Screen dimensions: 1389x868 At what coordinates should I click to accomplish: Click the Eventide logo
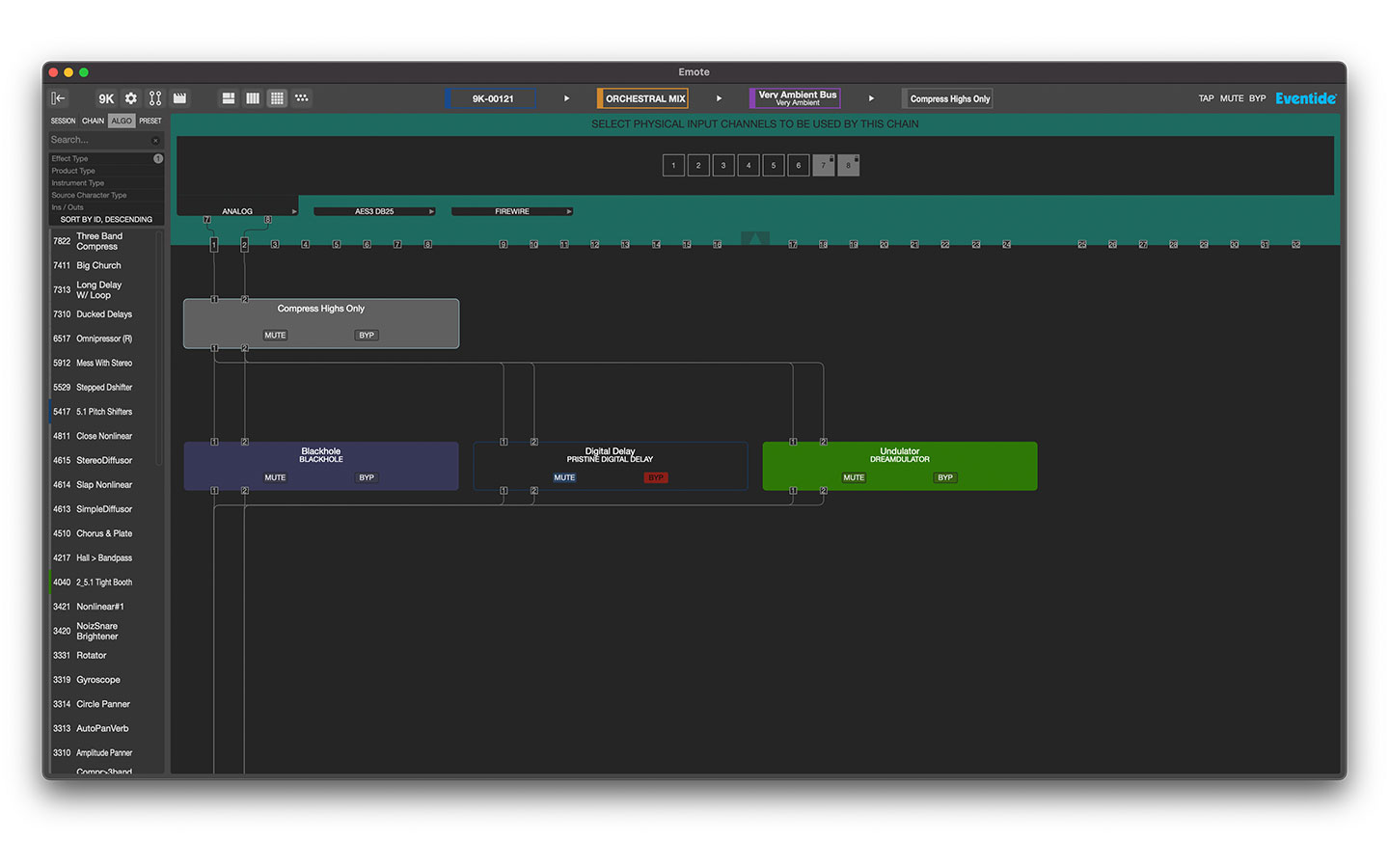click(1305, 98)
